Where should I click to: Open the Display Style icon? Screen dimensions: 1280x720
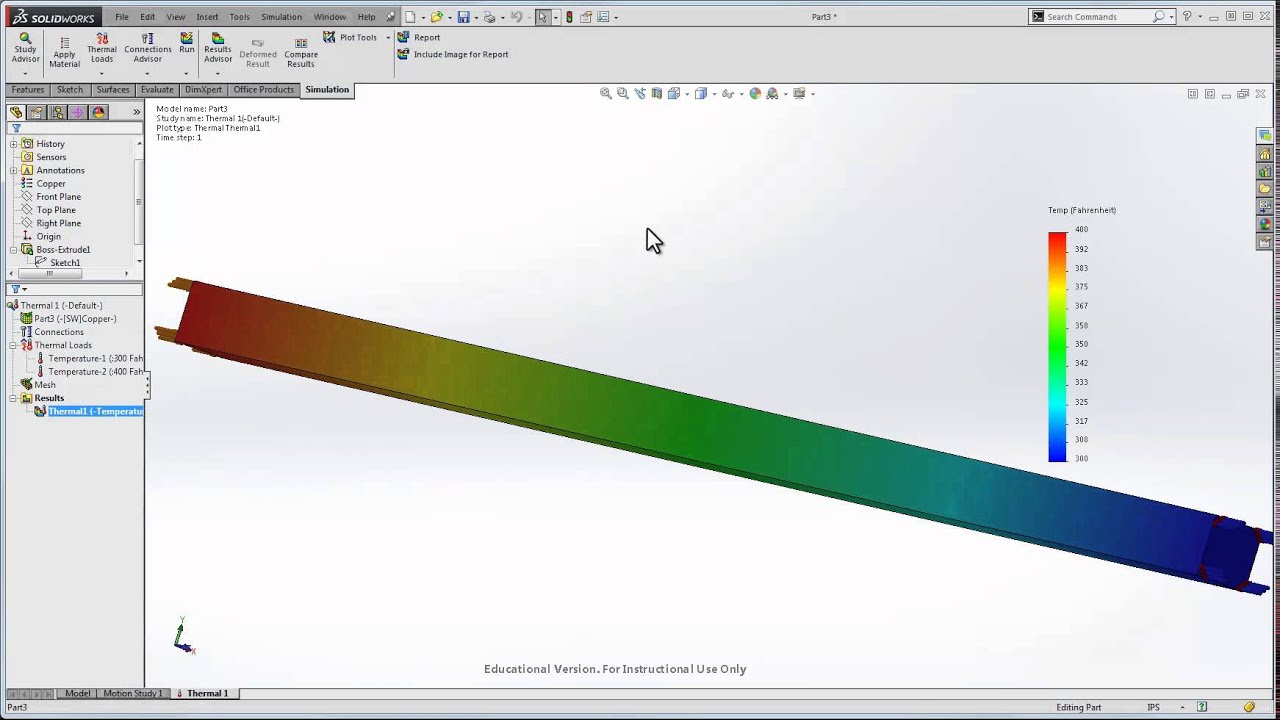pyautogui.click(x=700, y=93)
